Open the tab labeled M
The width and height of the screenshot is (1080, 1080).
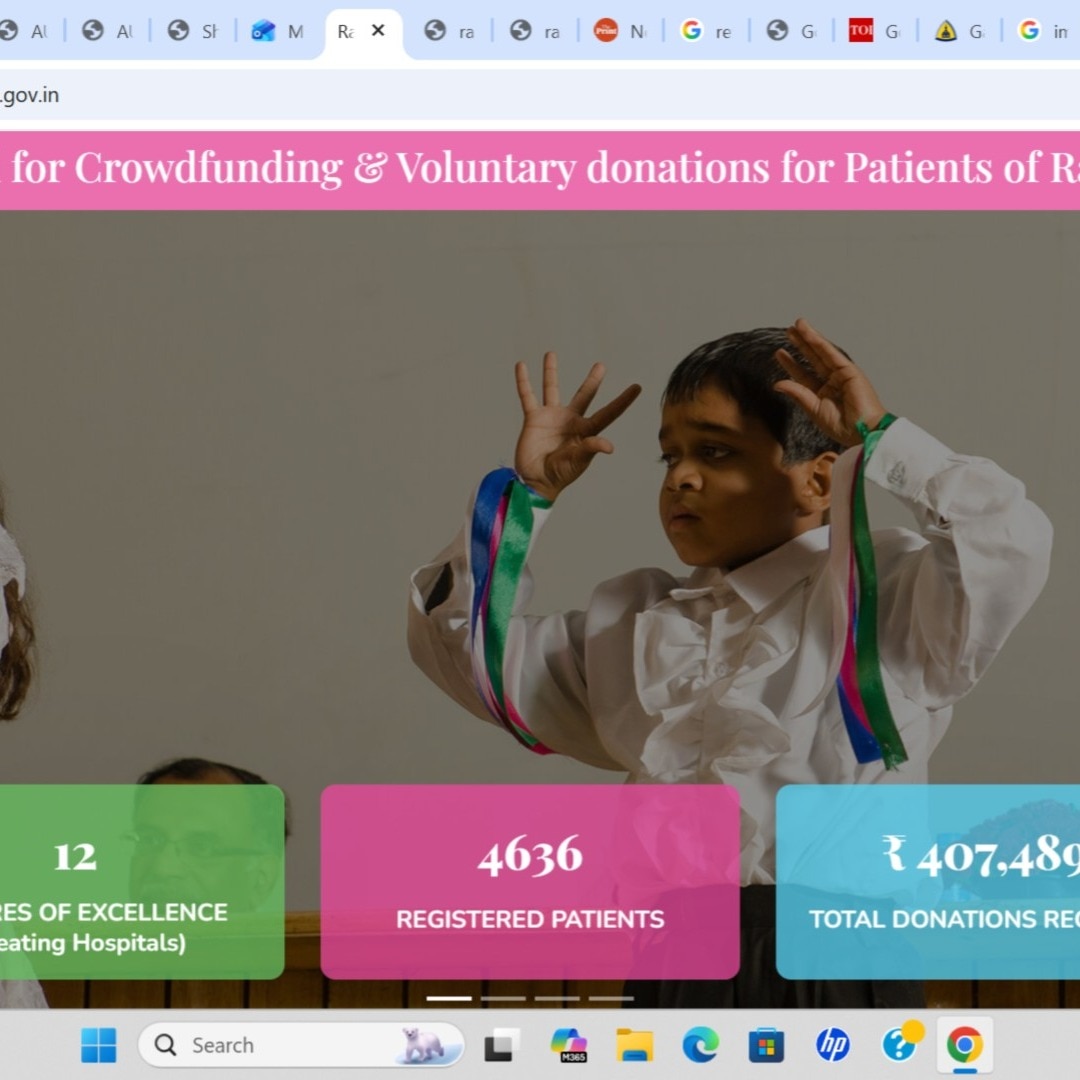(278, 31)
